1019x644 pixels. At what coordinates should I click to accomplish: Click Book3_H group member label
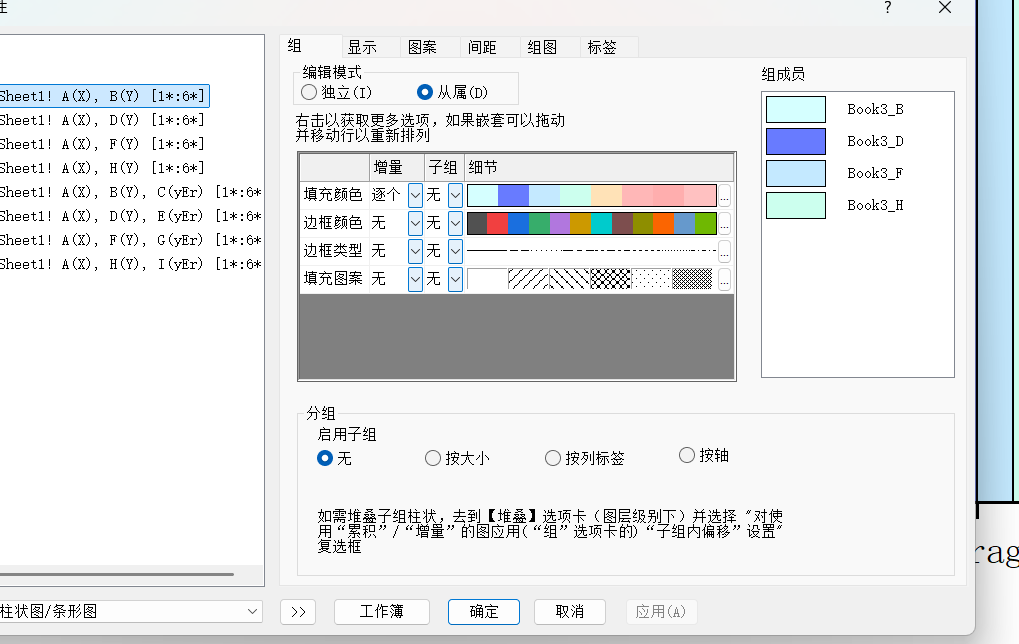(x=875, y=205)
